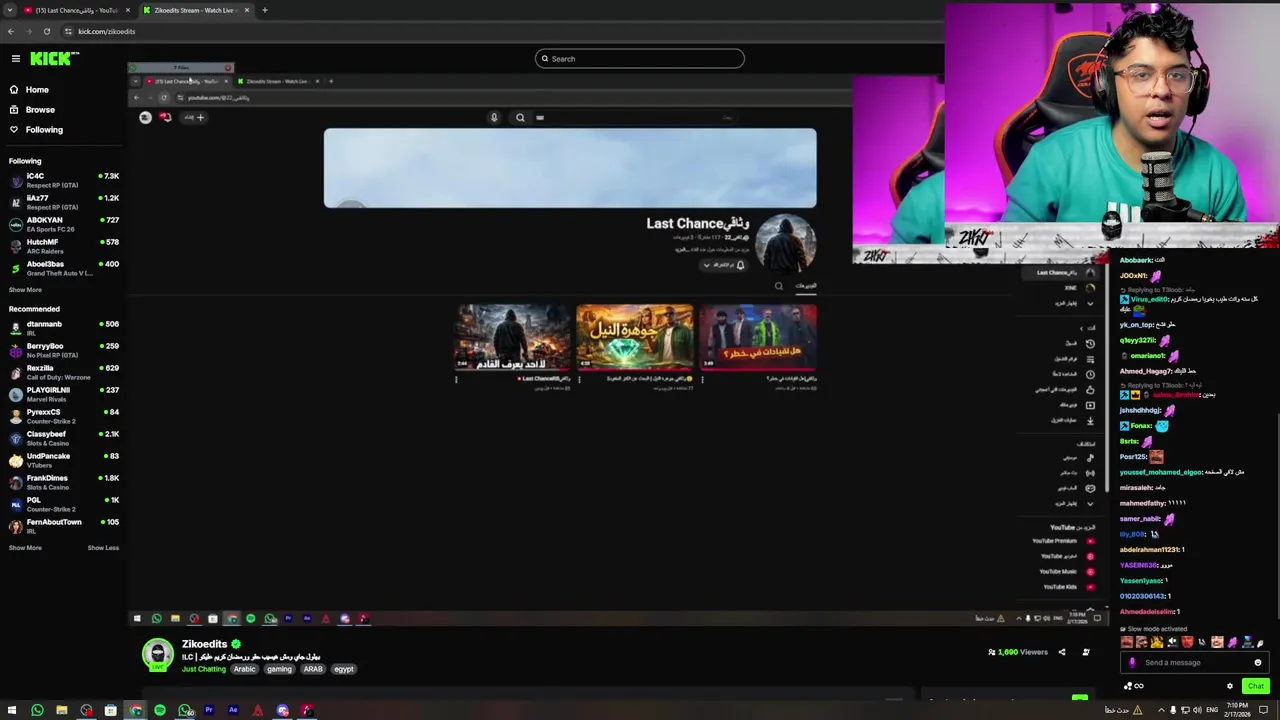Open the tab search dropdown arrow
1280x720 pixels.
[x=10, y=10]
